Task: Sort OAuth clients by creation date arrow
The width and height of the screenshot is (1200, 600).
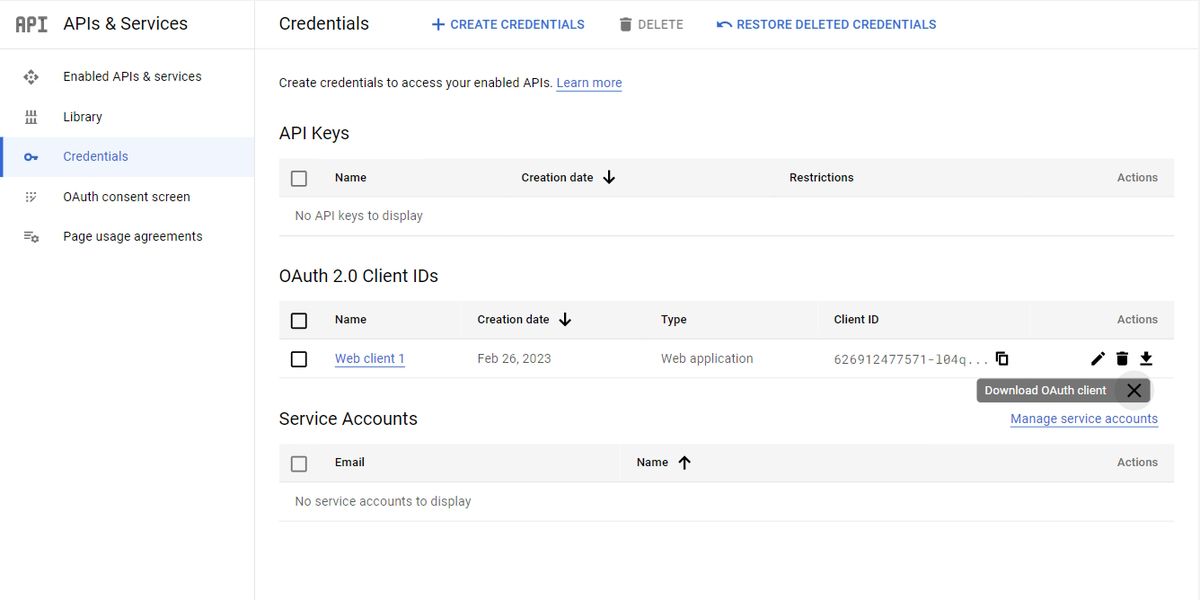Action: point(565,320)
